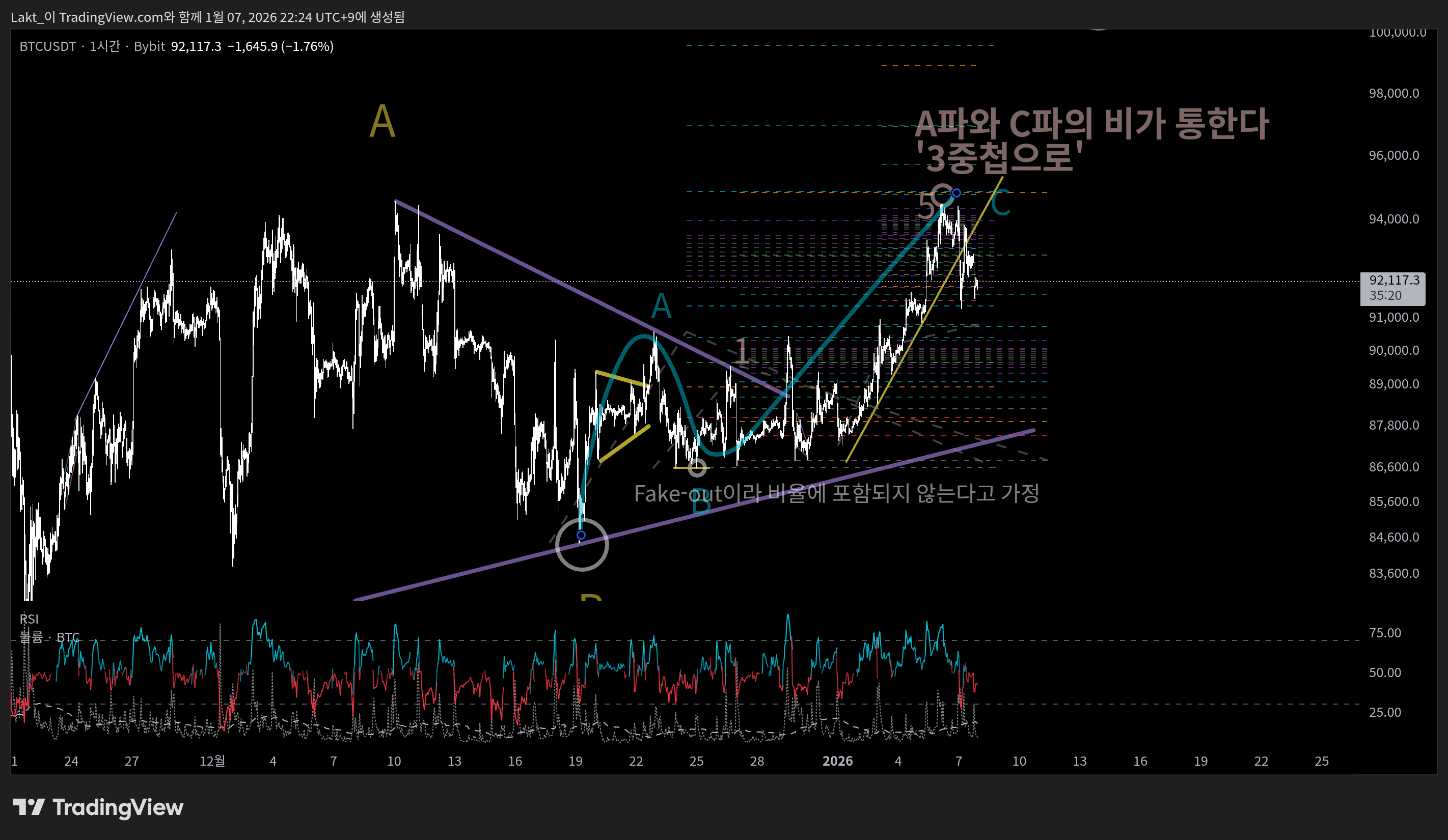Click the 94,000.0 price axis label
This screenshot has width=1448, height=840.
[1394, 219]
